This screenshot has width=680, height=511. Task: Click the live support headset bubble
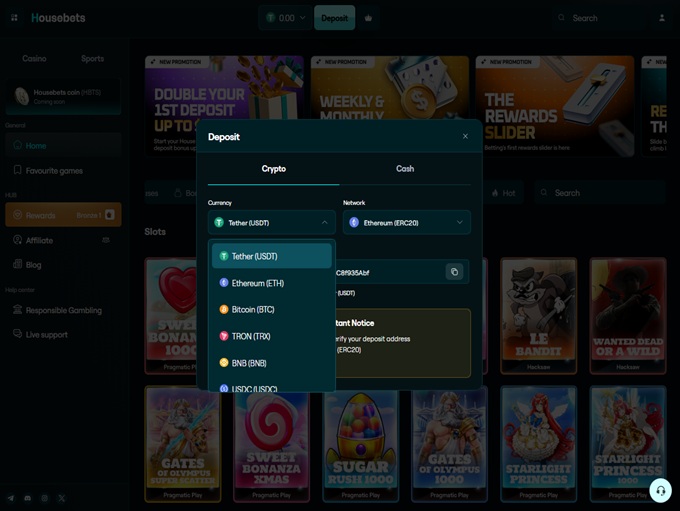[659, 490]
